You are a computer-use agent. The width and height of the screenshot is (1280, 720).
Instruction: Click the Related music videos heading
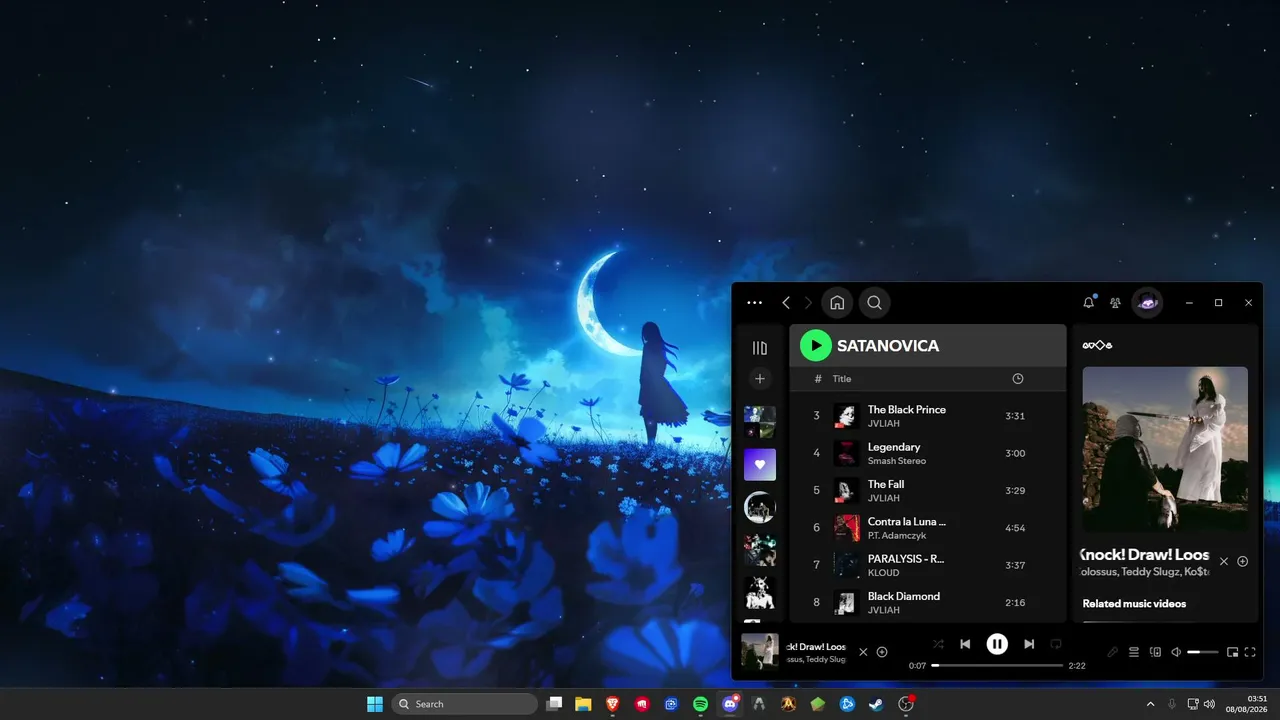[x=1134, y=604]
